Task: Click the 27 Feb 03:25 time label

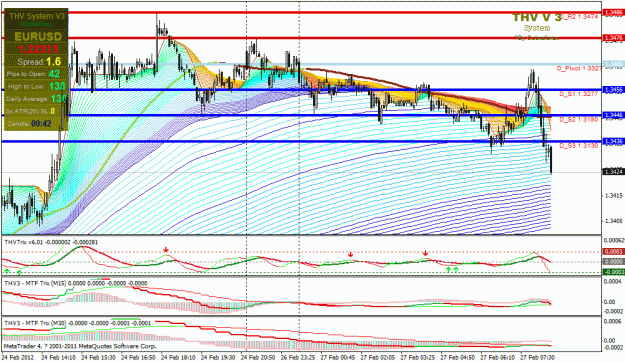Action: pyautogui.click(x=417, y=358)
